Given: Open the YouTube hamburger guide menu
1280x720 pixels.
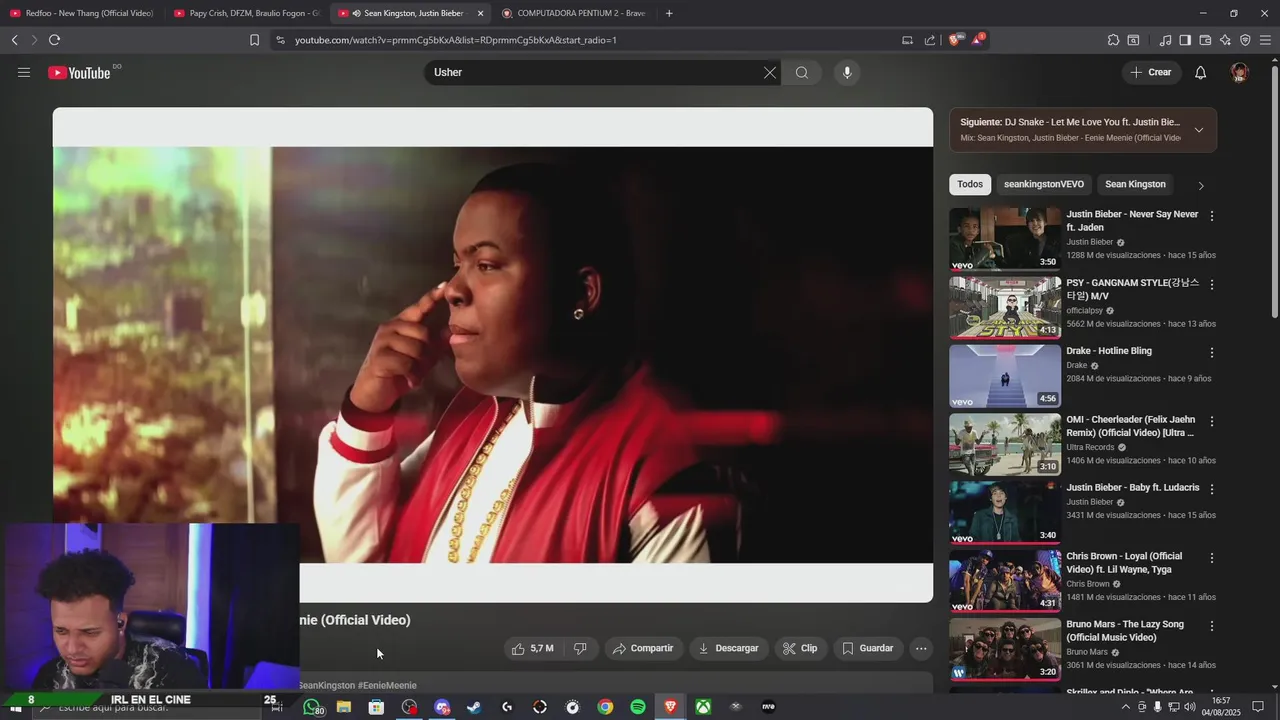Looking at the screenshot, I should [24, 72].
